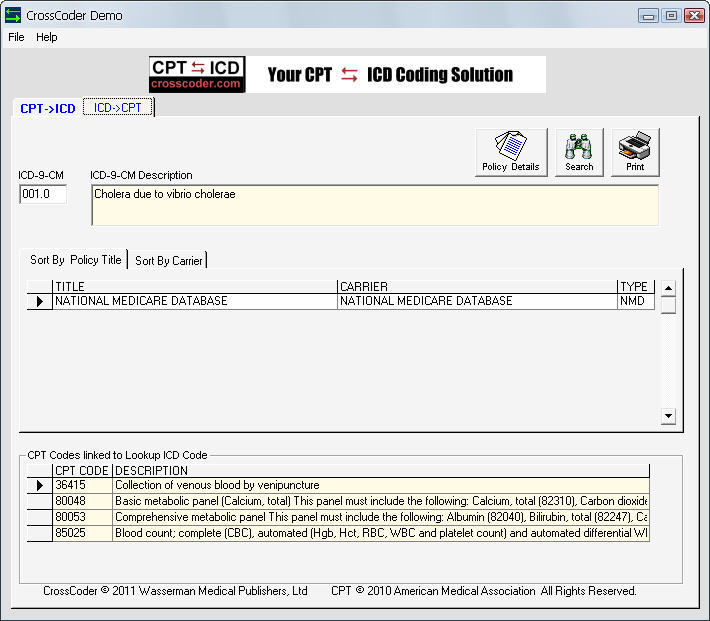Open Policy Details with the documents icon

pyautogui.click(x=511, y=152)
